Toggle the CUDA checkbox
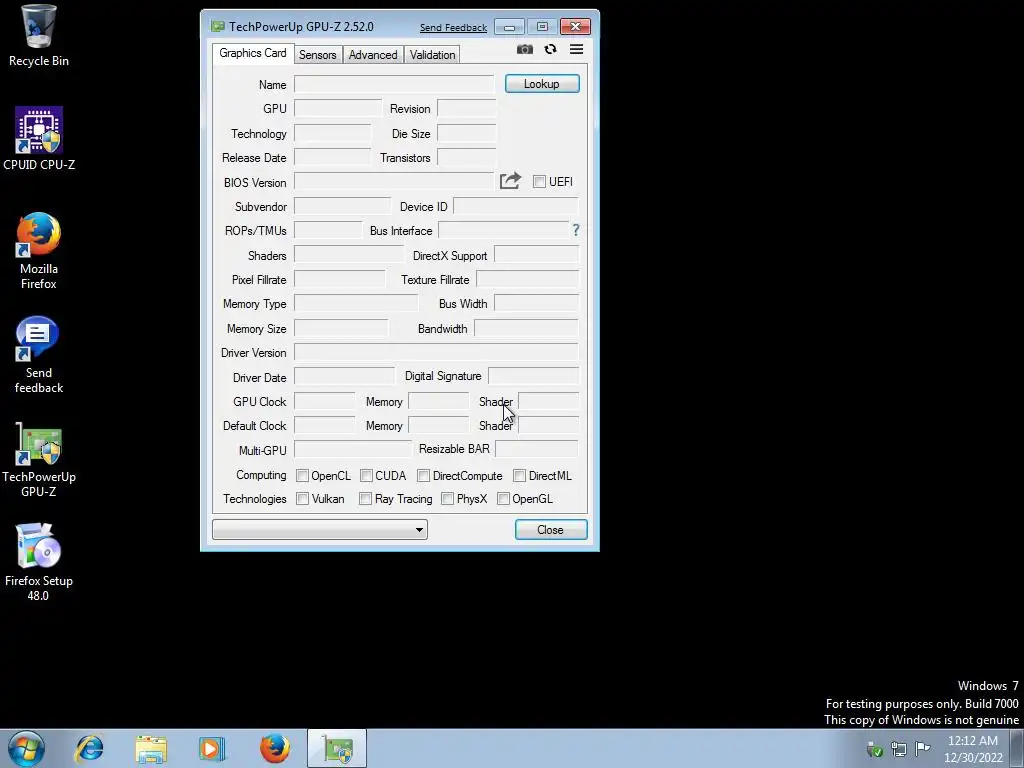Screen dimensions: 1024x768 366,475
